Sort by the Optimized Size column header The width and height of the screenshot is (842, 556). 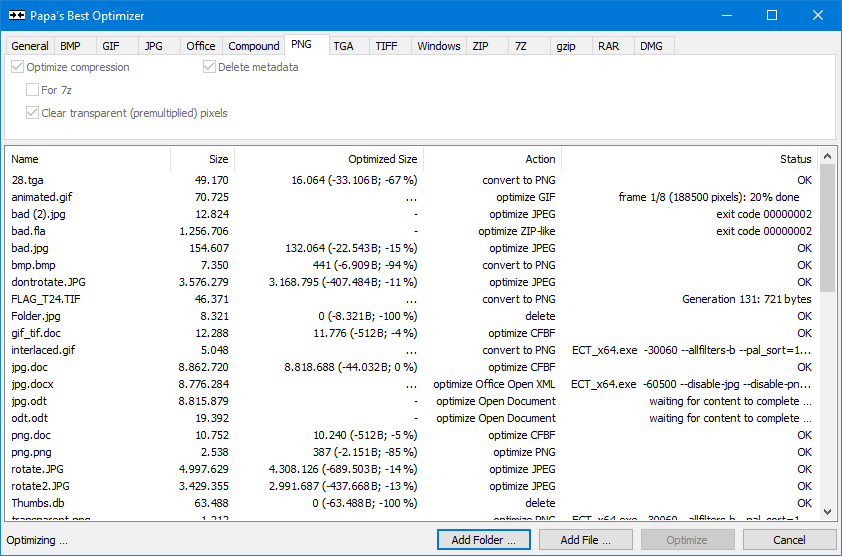(382, 159)
